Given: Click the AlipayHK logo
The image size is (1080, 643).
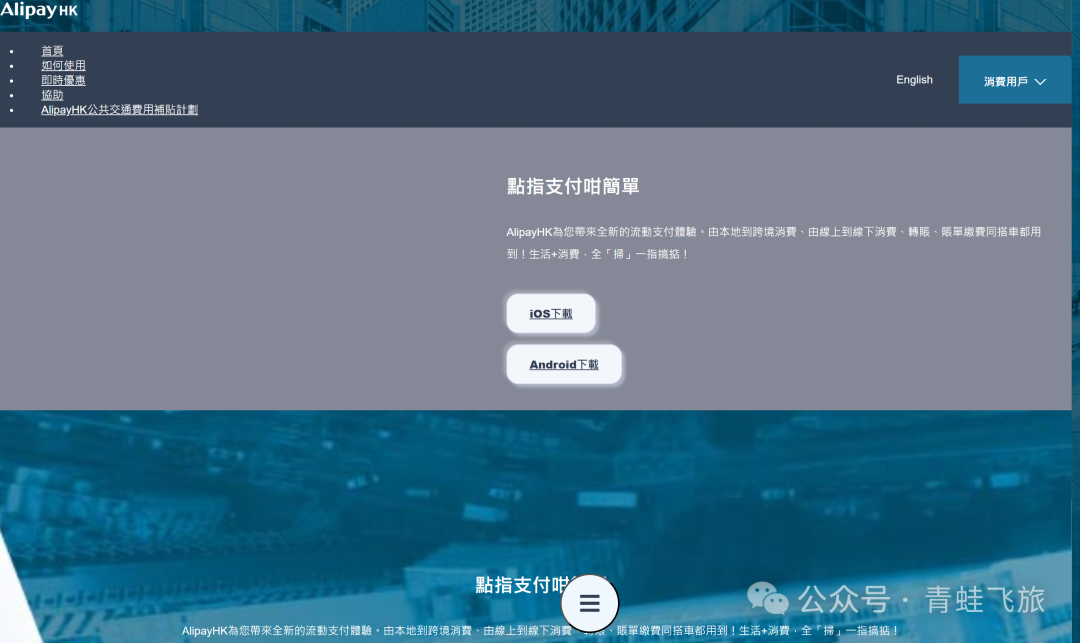Looking at the screenshot, I should tap(39, 10).
